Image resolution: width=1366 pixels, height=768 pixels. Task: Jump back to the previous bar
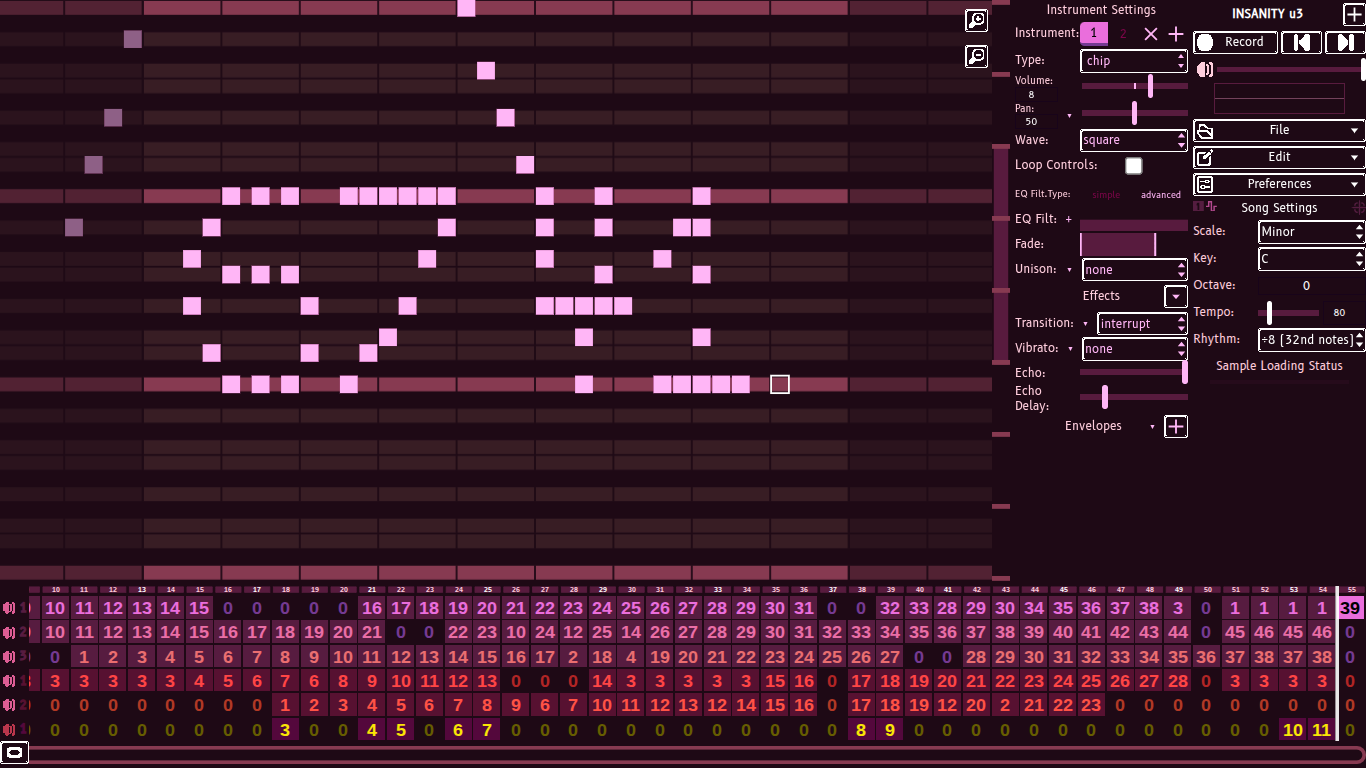pos(1301,42)
